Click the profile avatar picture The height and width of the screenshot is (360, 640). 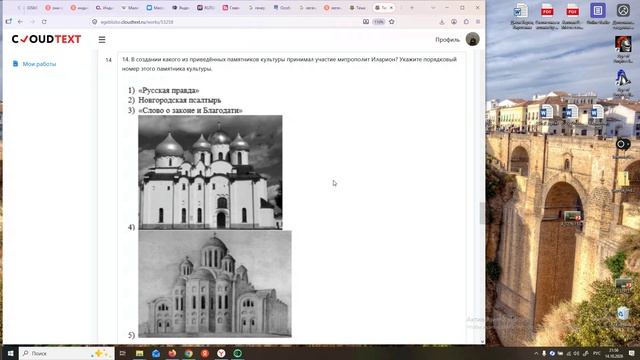pos(473,39)
